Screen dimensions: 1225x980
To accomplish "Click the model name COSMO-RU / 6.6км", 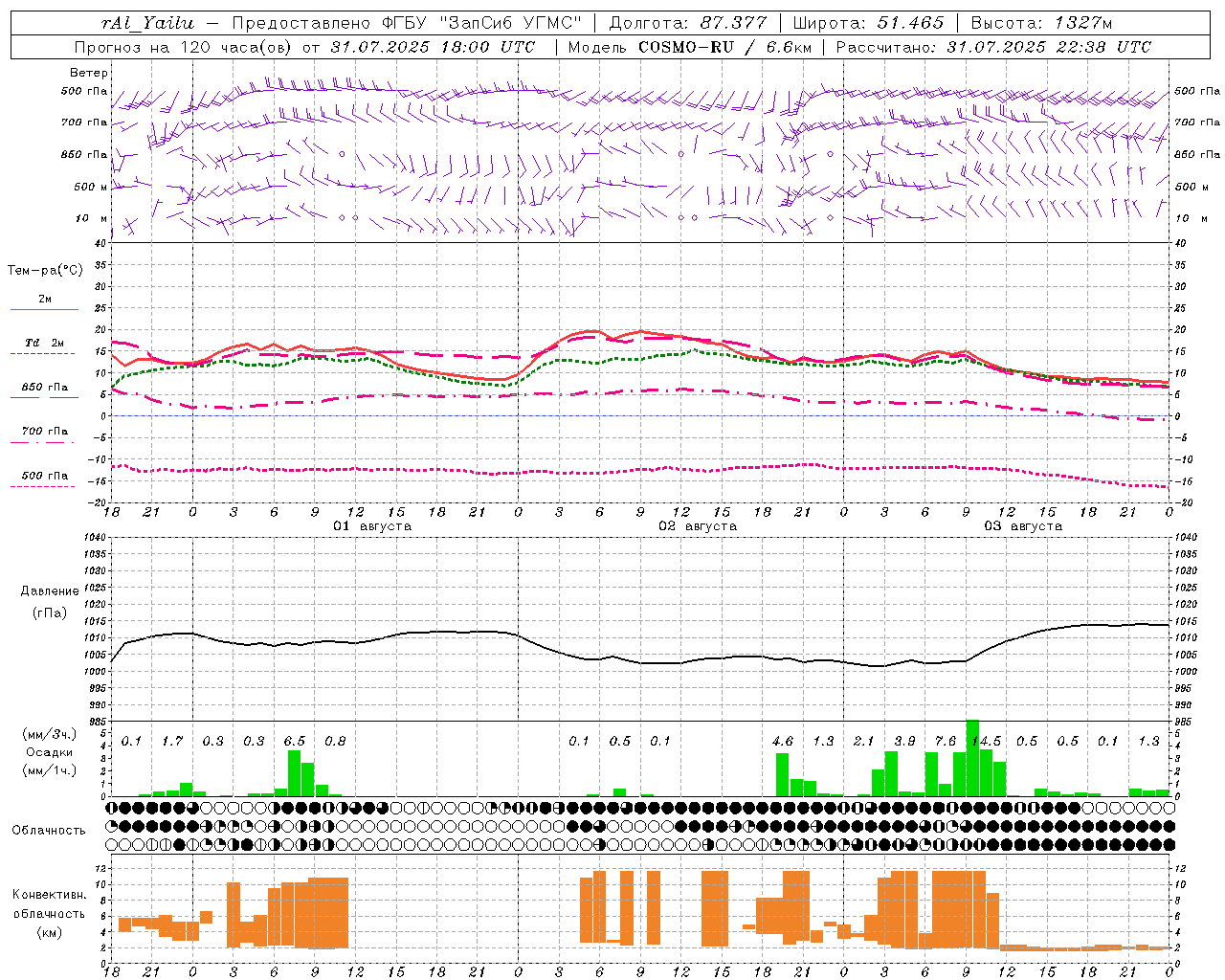I will click(x=725, y=47).
